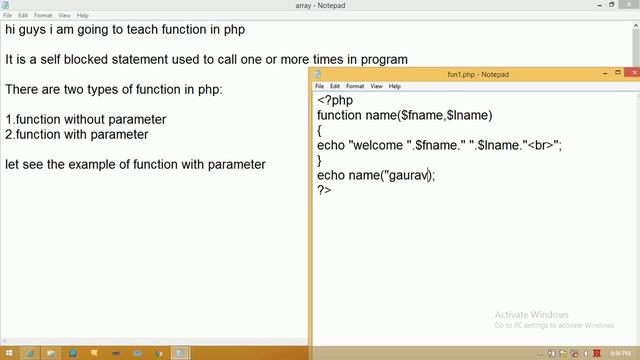Open File Explorer from the taskbar

click(51, 353)
